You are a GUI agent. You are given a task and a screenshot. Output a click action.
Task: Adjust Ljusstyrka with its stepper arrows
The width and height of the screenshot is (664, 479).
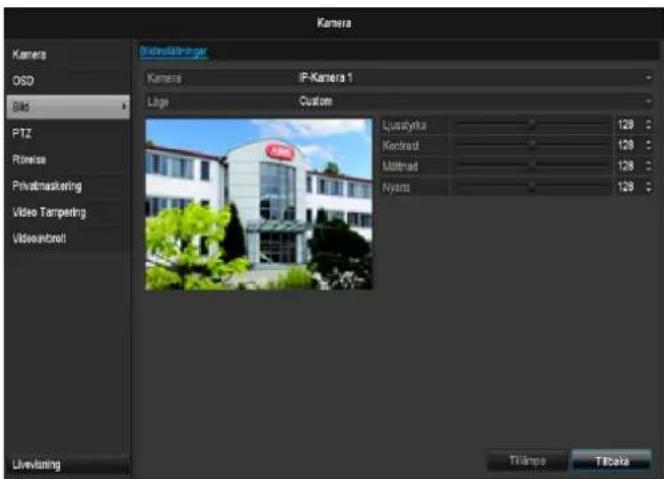[649, 125]
